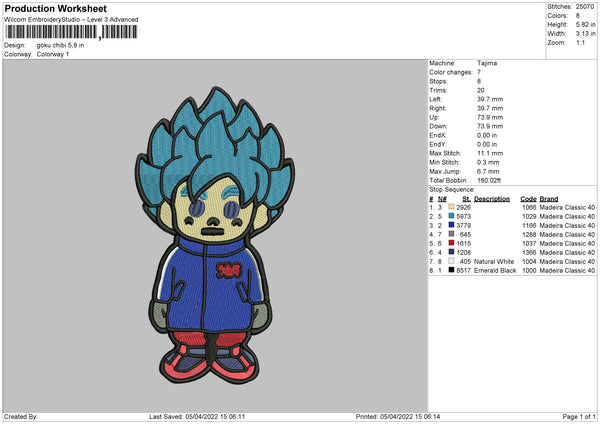Click the royal blue swatch for code 1166
Screen dimensions: 600x424
(x=451, y=225)
